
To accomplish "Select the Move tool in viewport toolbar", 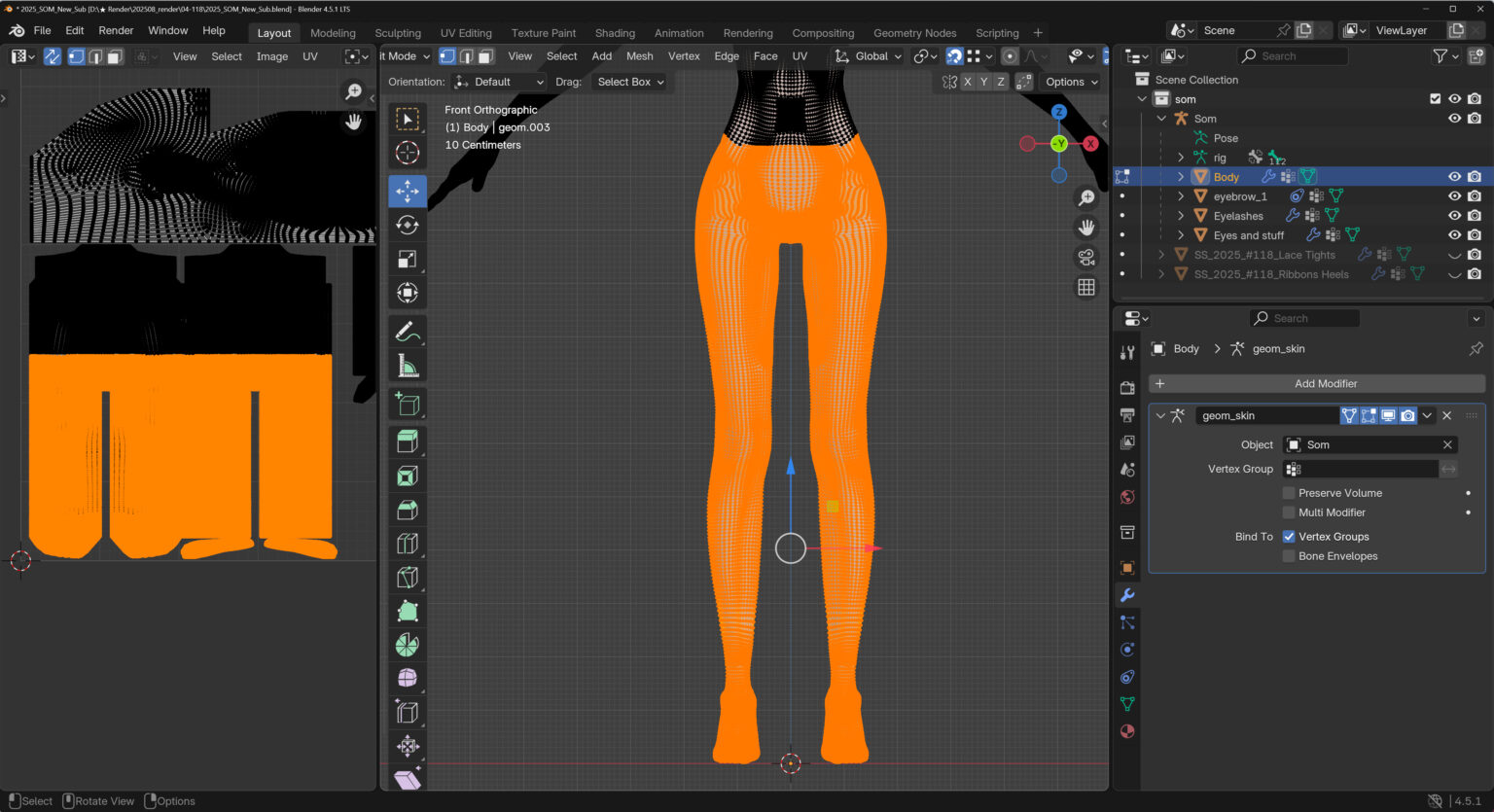I will 408,191.
